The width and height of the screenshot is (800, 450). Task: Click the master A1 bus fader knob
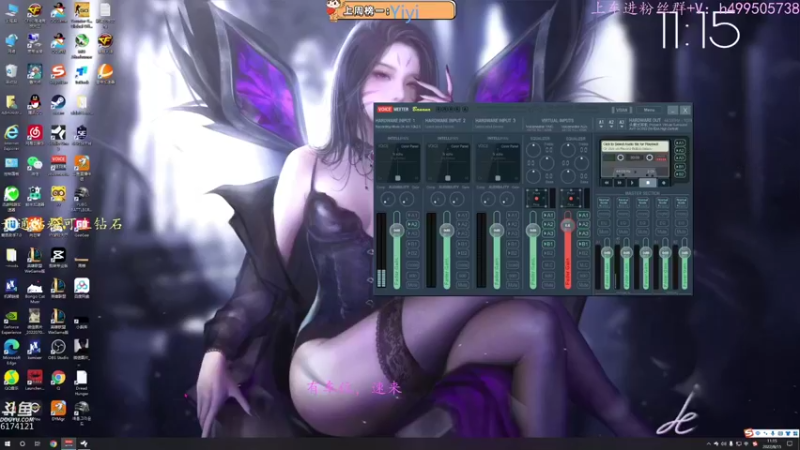607,253
